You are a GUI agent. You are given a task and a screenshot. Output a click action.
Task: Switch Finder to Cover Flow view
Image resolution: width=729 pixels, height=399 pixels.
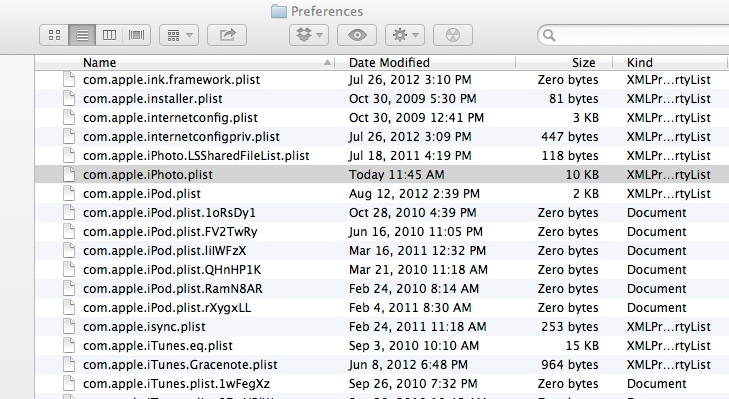pos(136,35)
